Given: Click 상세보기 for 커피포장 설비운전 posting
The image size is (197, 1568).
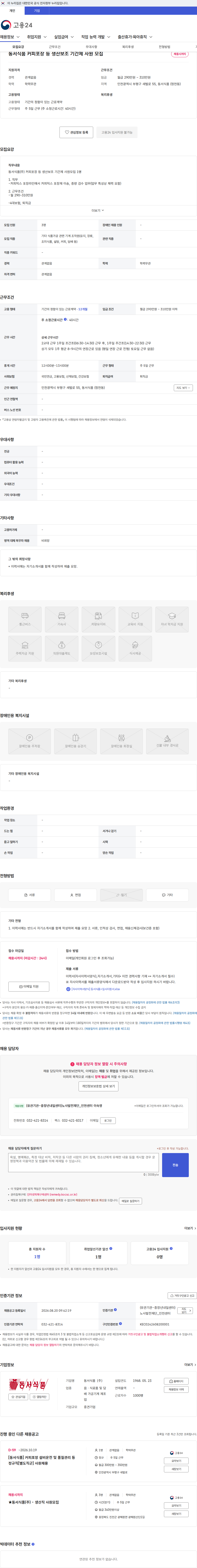Looking at the screenshot, I should click(176, 1461).
